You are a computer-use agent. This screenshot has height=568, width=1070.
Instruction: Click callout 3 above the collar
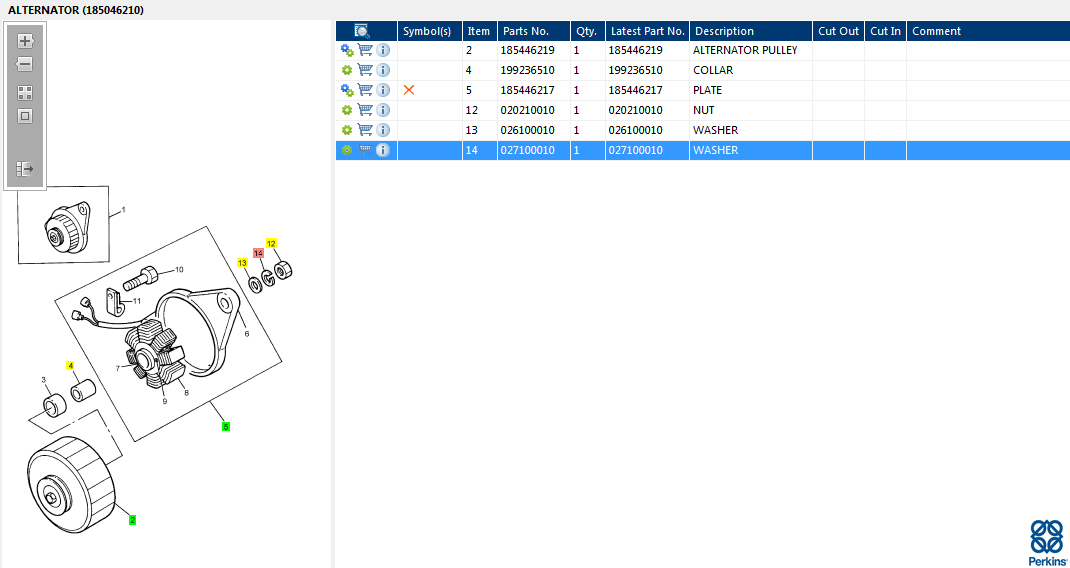[44, 380]
